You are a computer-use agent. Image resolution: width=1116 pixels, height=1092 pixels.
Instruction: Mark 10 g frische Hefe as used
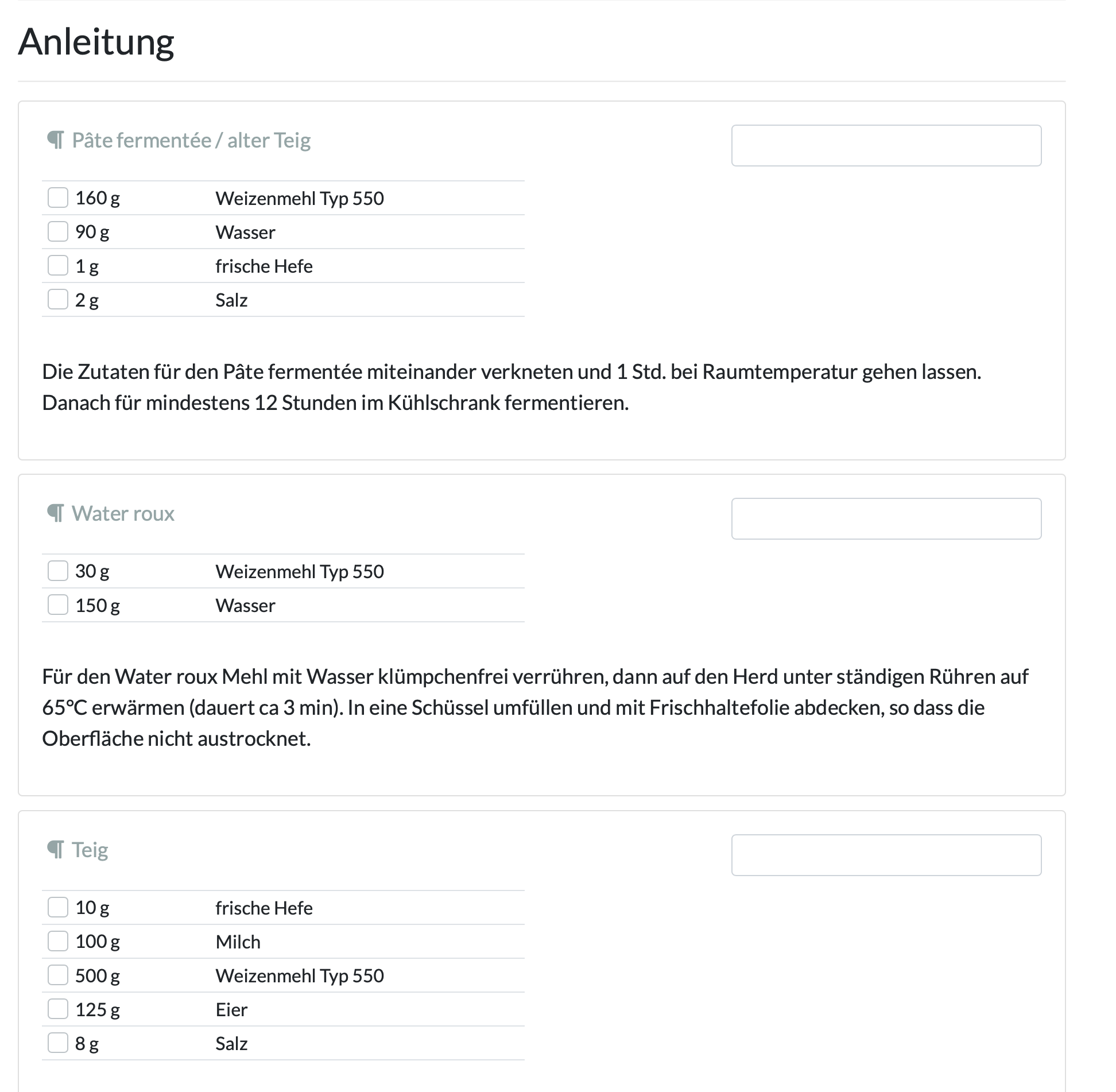[58, 907]
